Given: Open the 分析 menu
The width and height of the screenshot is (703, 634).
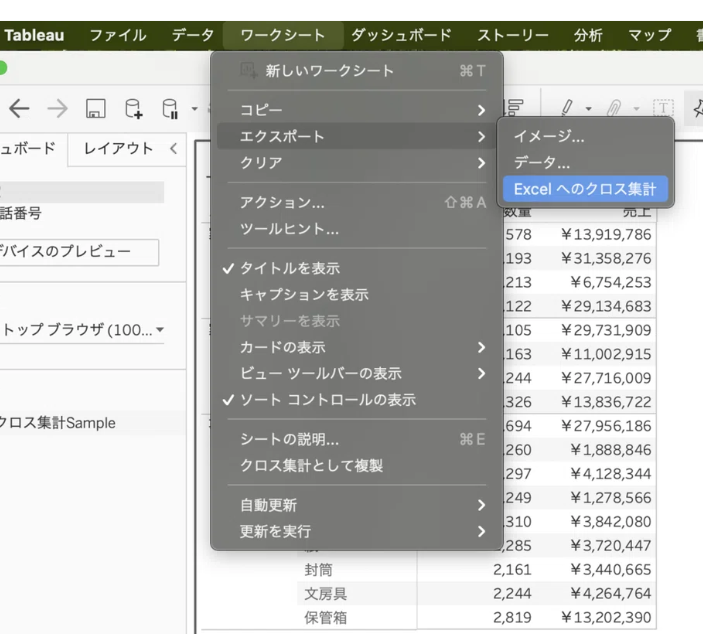Looking at the screenshot, I should pyautogui.click(x=588, y=35).
